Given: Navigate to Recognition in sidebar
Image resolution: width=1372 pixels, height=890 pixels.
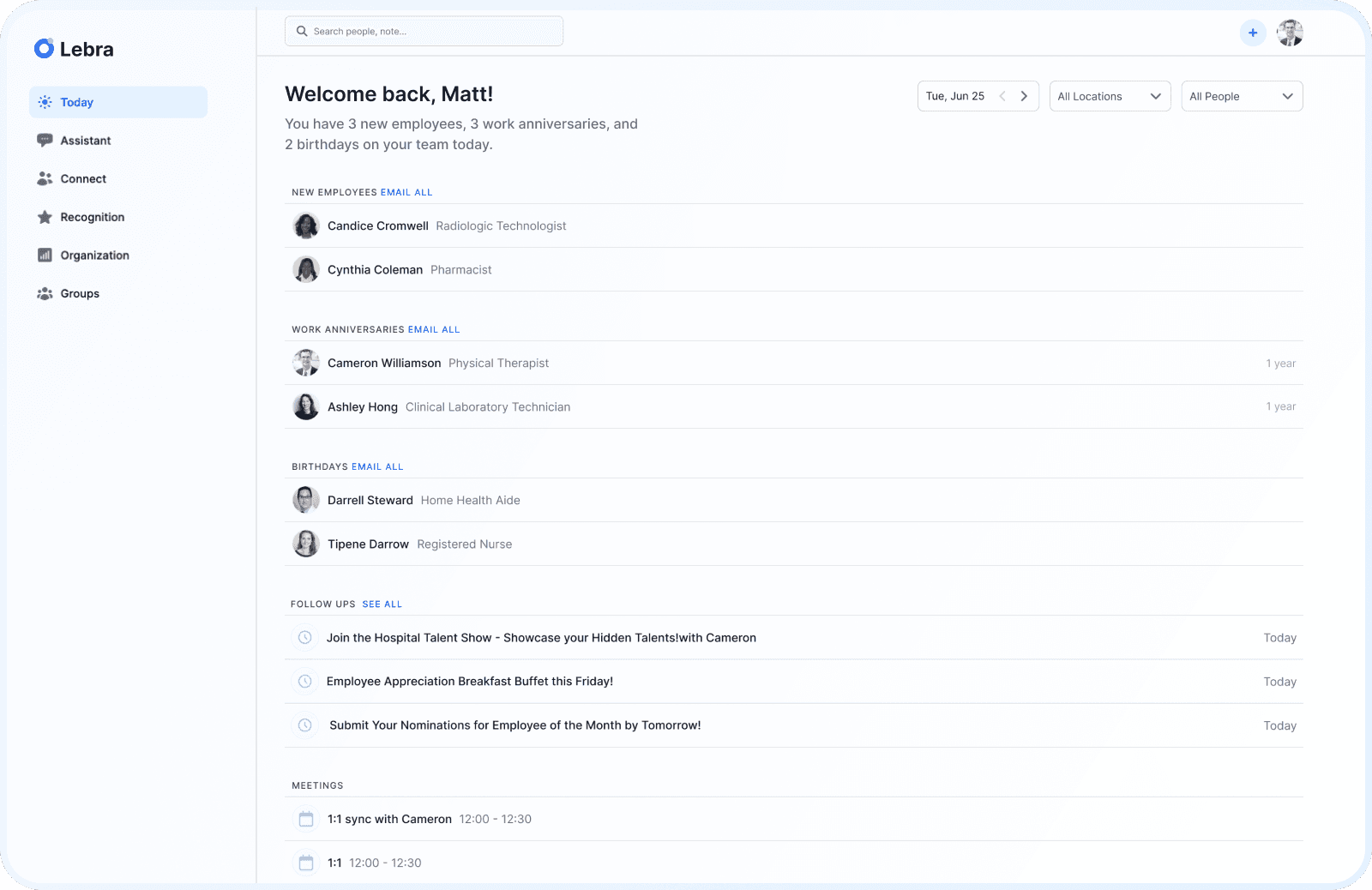Looking at the screenshot, I should 92,217.
